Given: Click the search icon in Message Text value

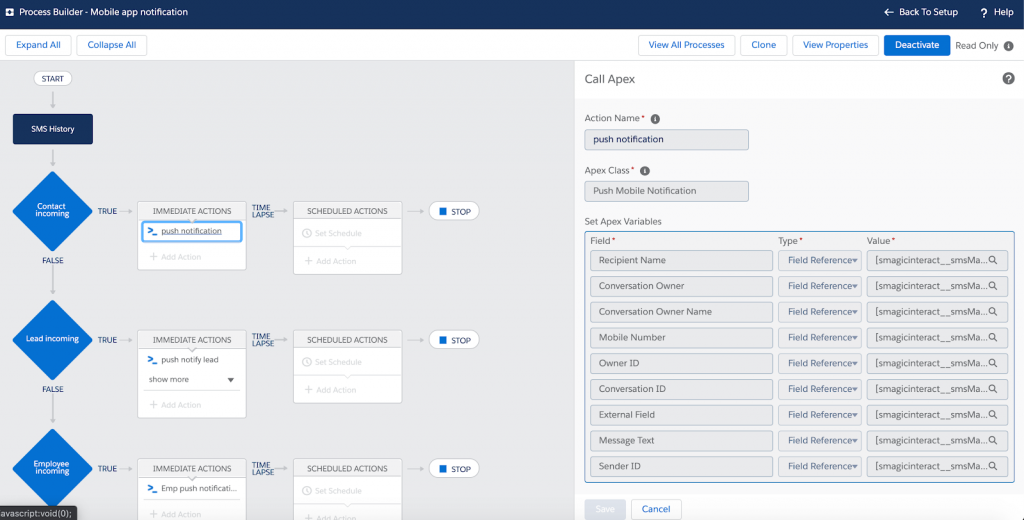Looking at the screenshot, I should point(993,440).
